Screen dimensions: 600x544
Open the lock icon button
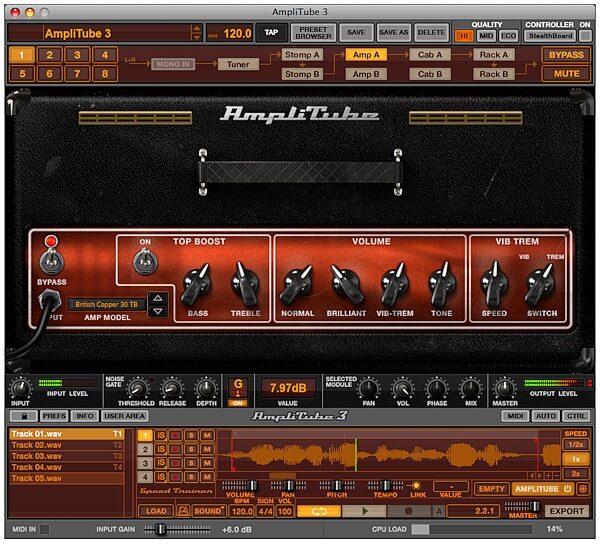pos(24,416)
